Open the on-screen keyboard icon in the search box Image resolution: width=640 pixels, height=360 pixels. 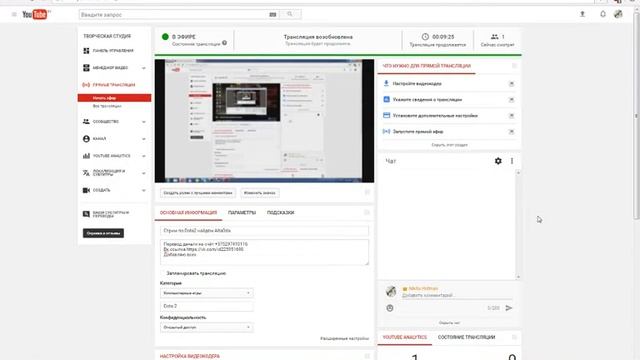click(x=273, y=15)
